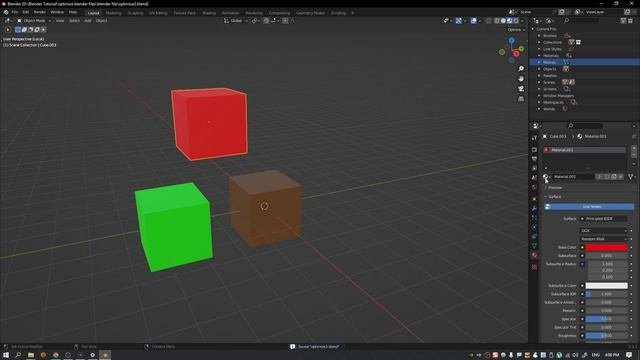640x360 pixels.
Task: Open the Edit menu
Action: click(x=26, y=12)
